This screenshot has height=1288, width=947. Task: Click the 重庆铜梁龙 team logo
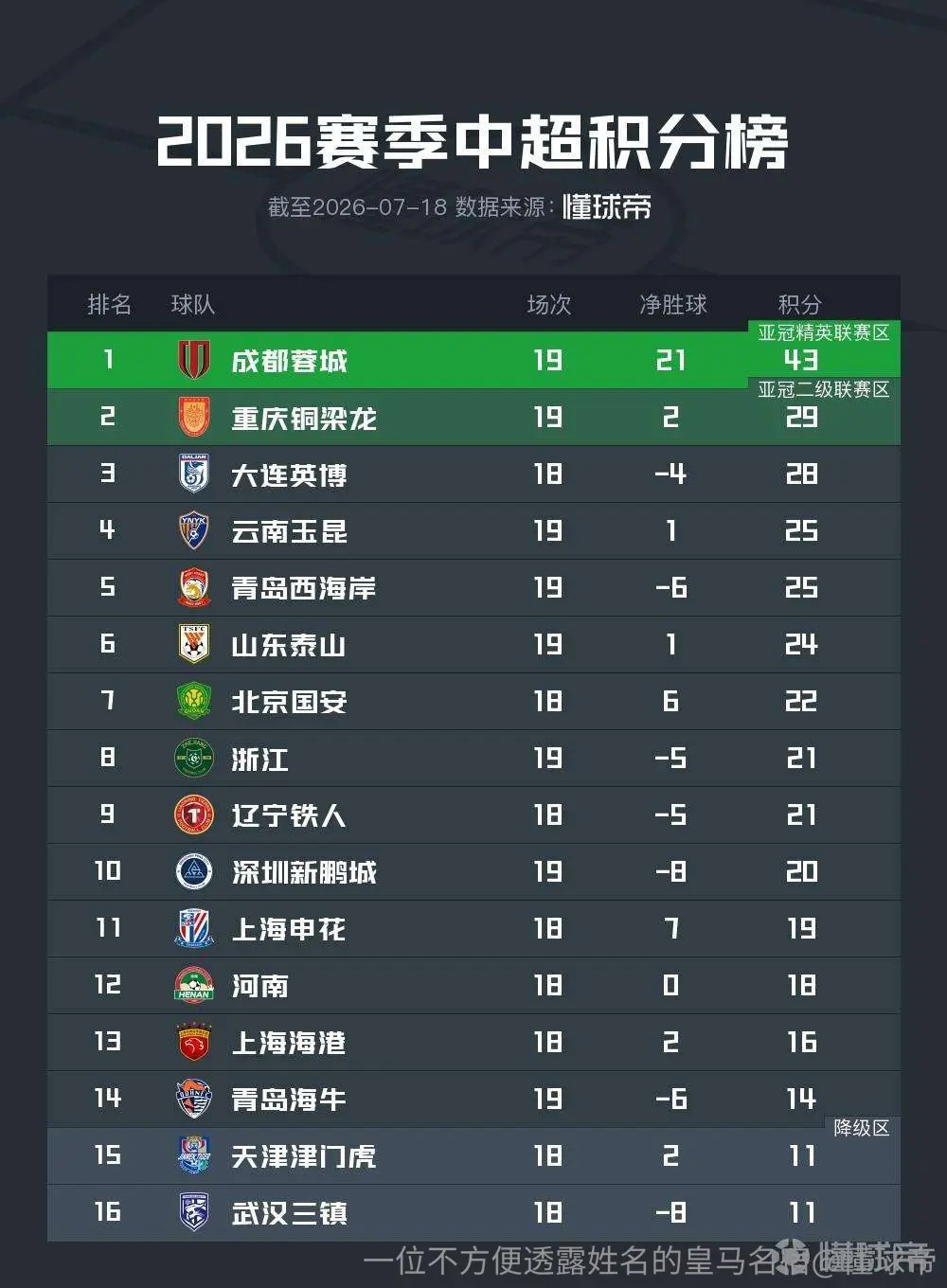click(x=194, y=417)
